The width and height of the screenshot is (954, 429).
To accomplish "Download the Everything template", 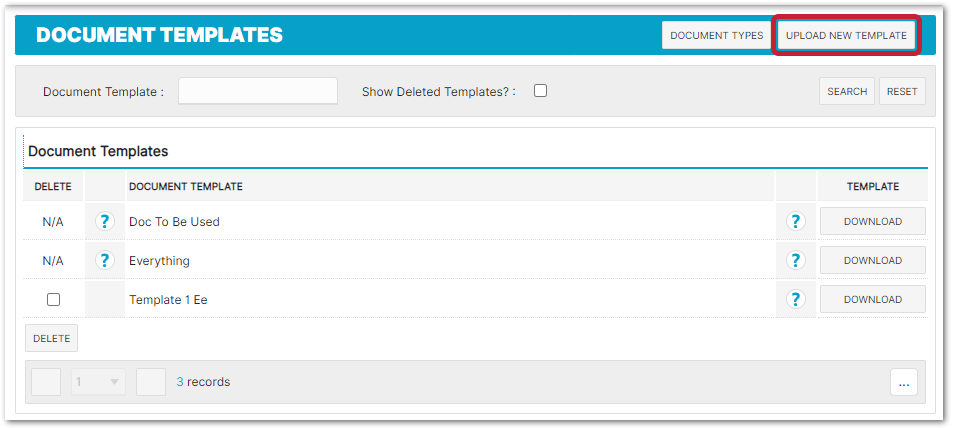I will (x=872, y=260).
